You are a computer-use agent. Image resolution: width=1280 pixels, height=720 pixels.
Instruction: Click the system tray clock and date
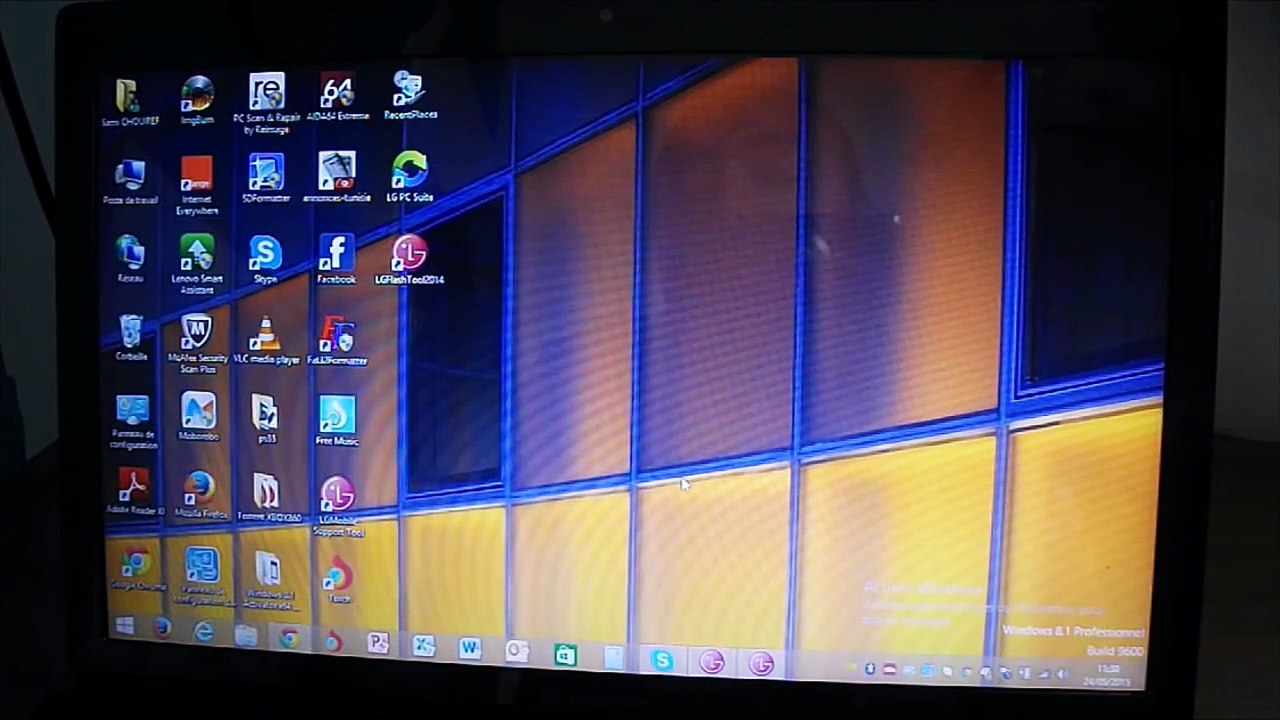point(1107,674)
